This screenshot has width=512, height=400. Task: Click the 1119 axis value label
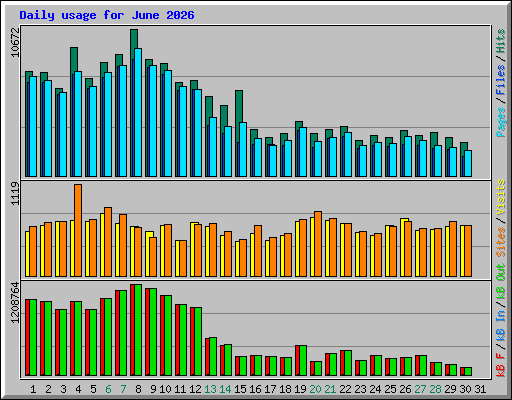(x=15, y=194)
